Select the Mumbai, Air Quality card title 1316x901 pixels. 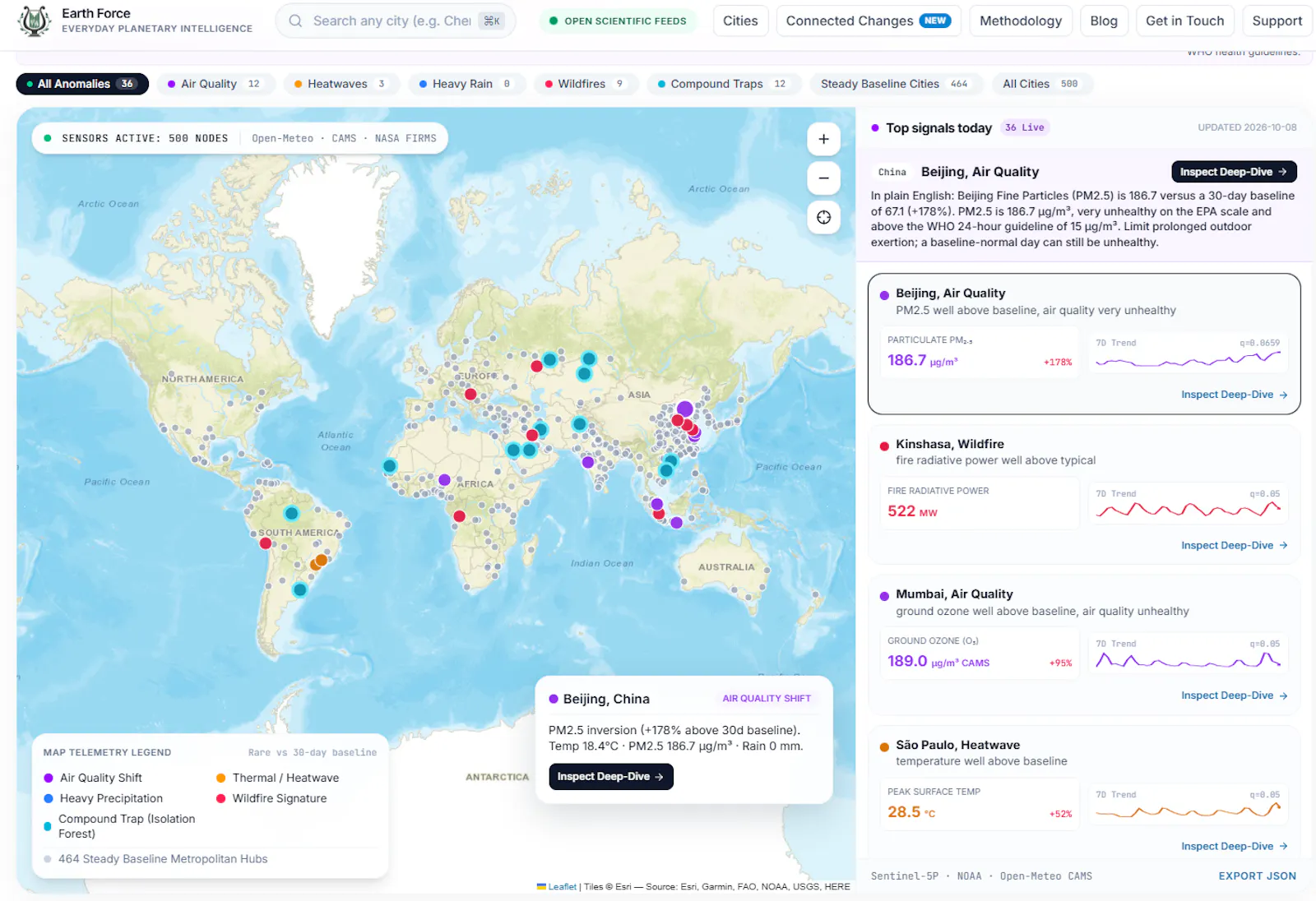(954, 594)
